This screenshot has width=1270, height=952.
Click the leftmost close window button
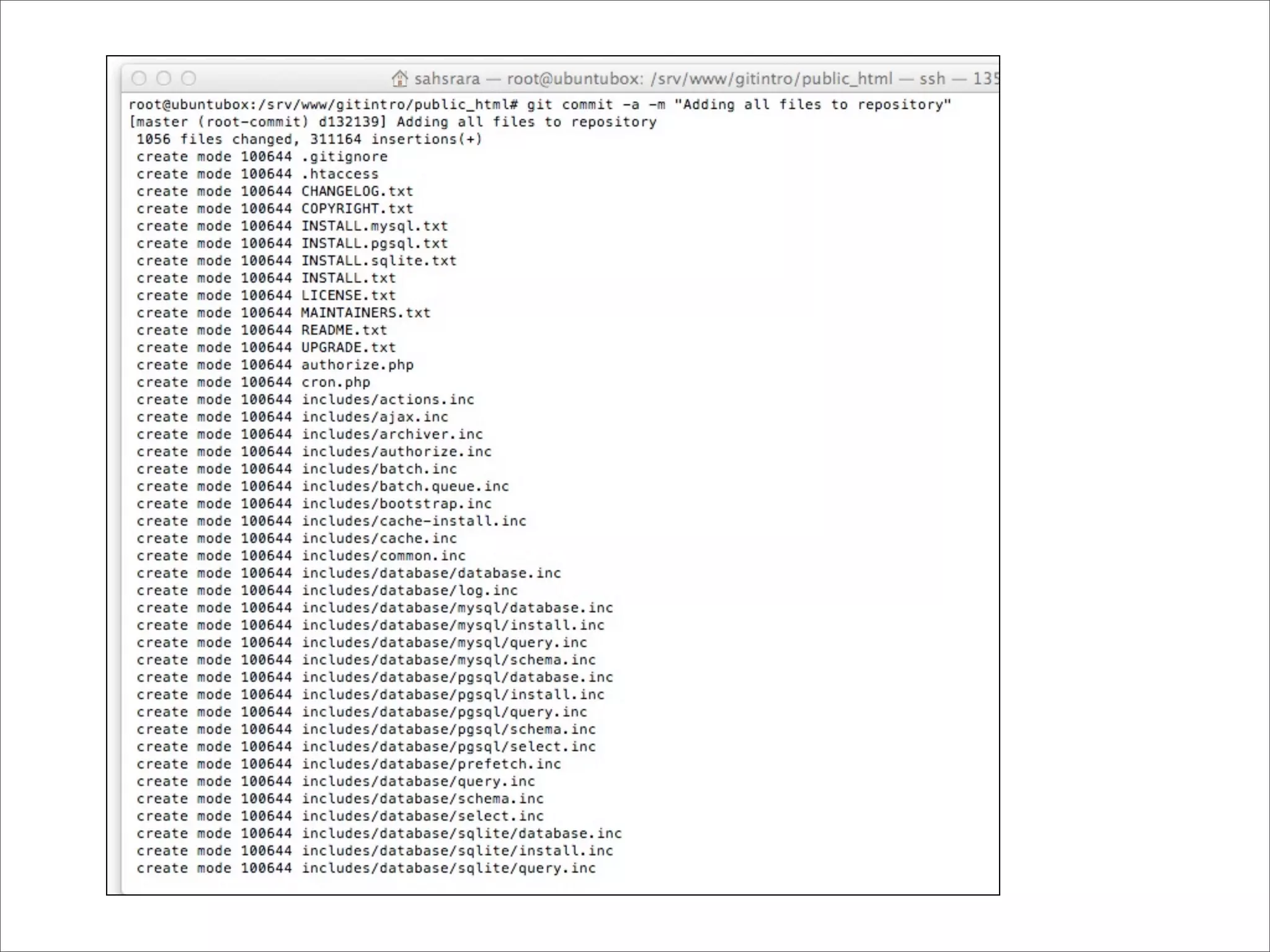click(140, 79)
